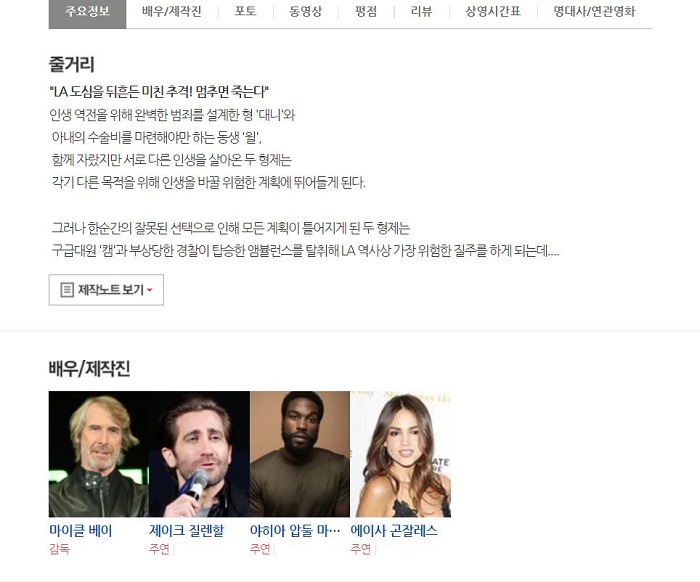Go to the 동영상 tab
The height and width of the screenshot is (582, 700).
coord(306,11)
